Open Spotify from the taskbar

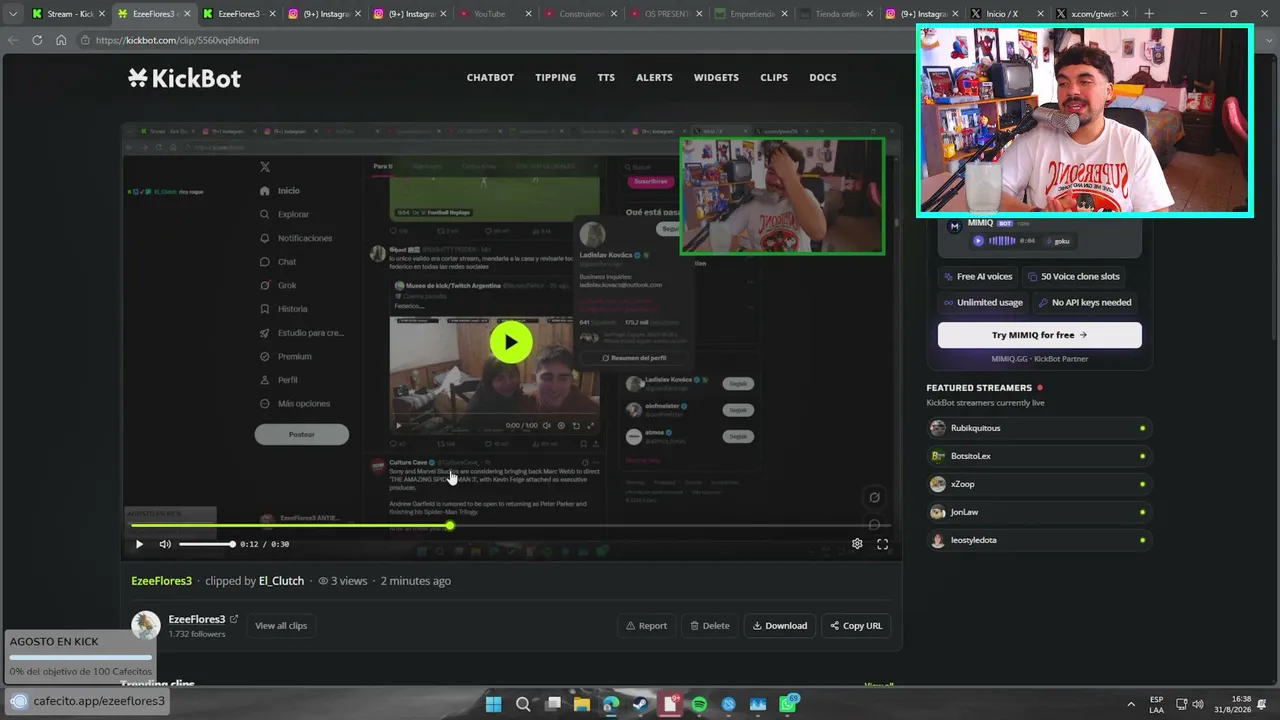[699, 704]
